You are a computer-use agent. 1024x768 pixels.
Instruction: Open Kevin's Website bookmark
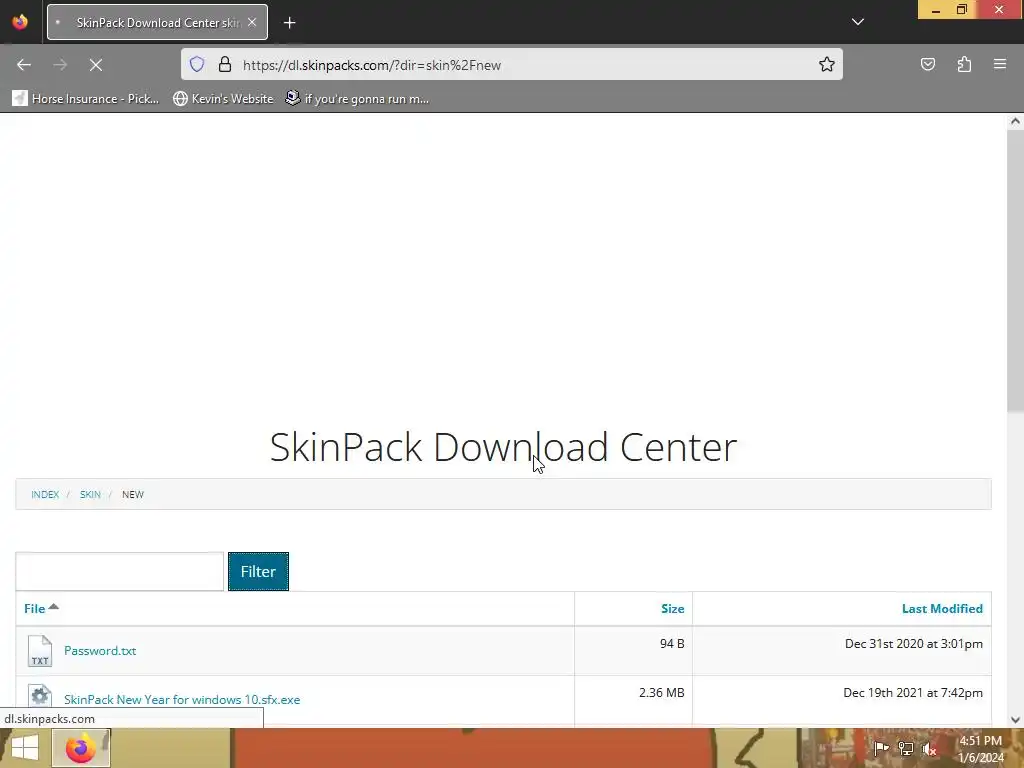point(223,99)
